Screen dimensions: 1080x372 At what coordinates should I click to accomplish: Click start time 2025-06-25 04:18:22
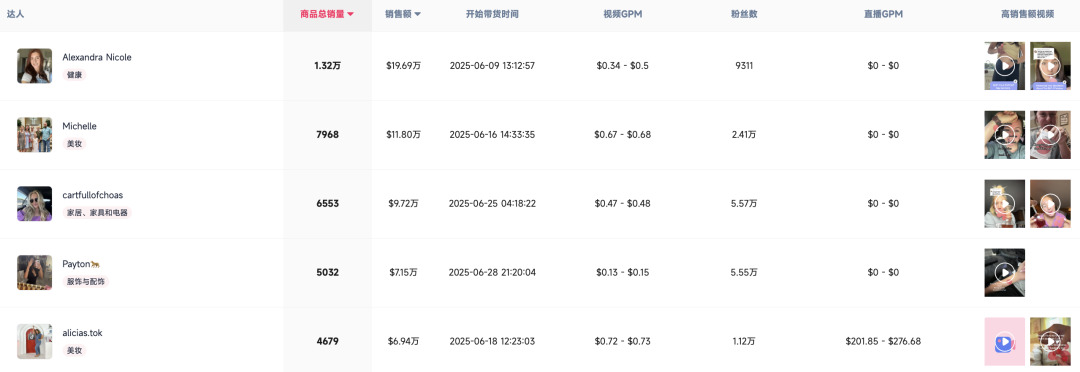pos(492,203)
